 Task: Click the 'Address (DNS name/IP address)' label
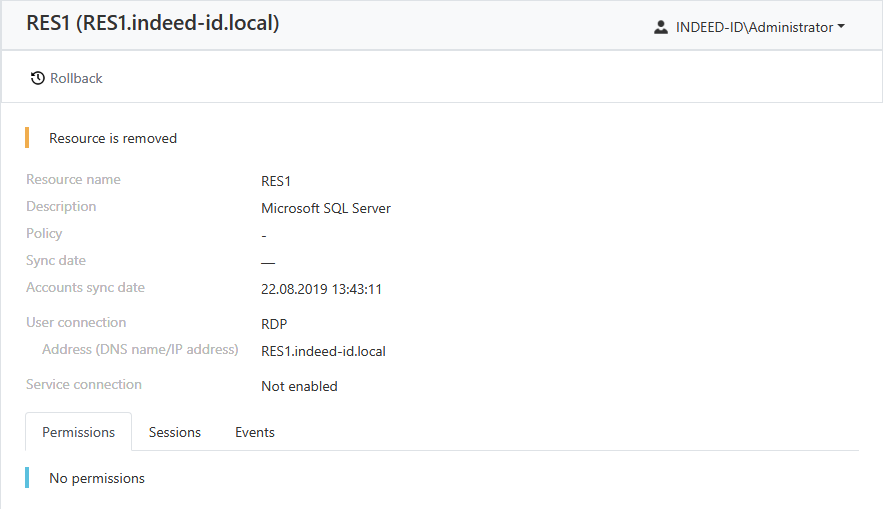tap(140, 350)
